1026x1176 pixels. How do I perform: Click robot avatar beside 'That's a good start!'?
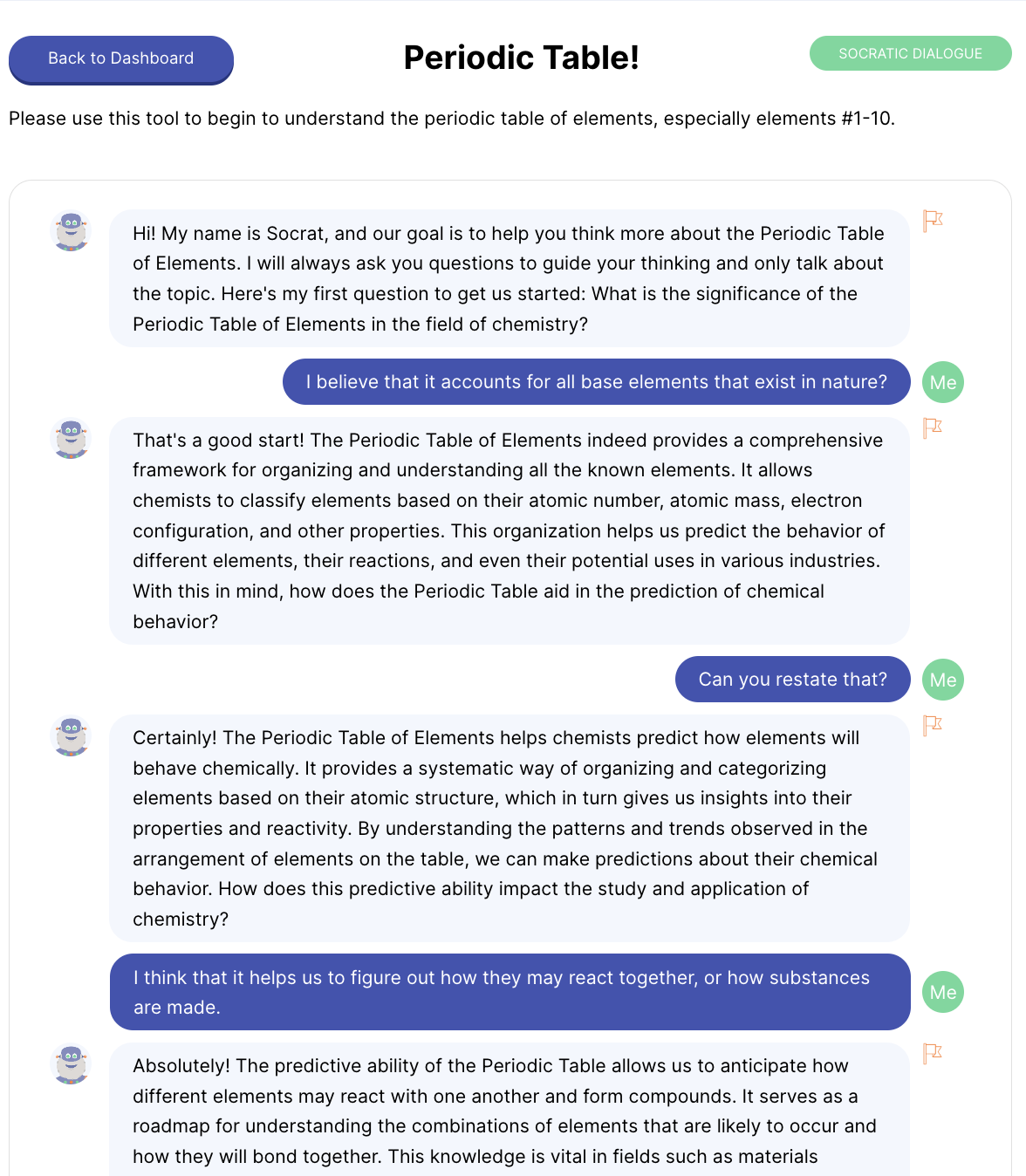point(71,438)
